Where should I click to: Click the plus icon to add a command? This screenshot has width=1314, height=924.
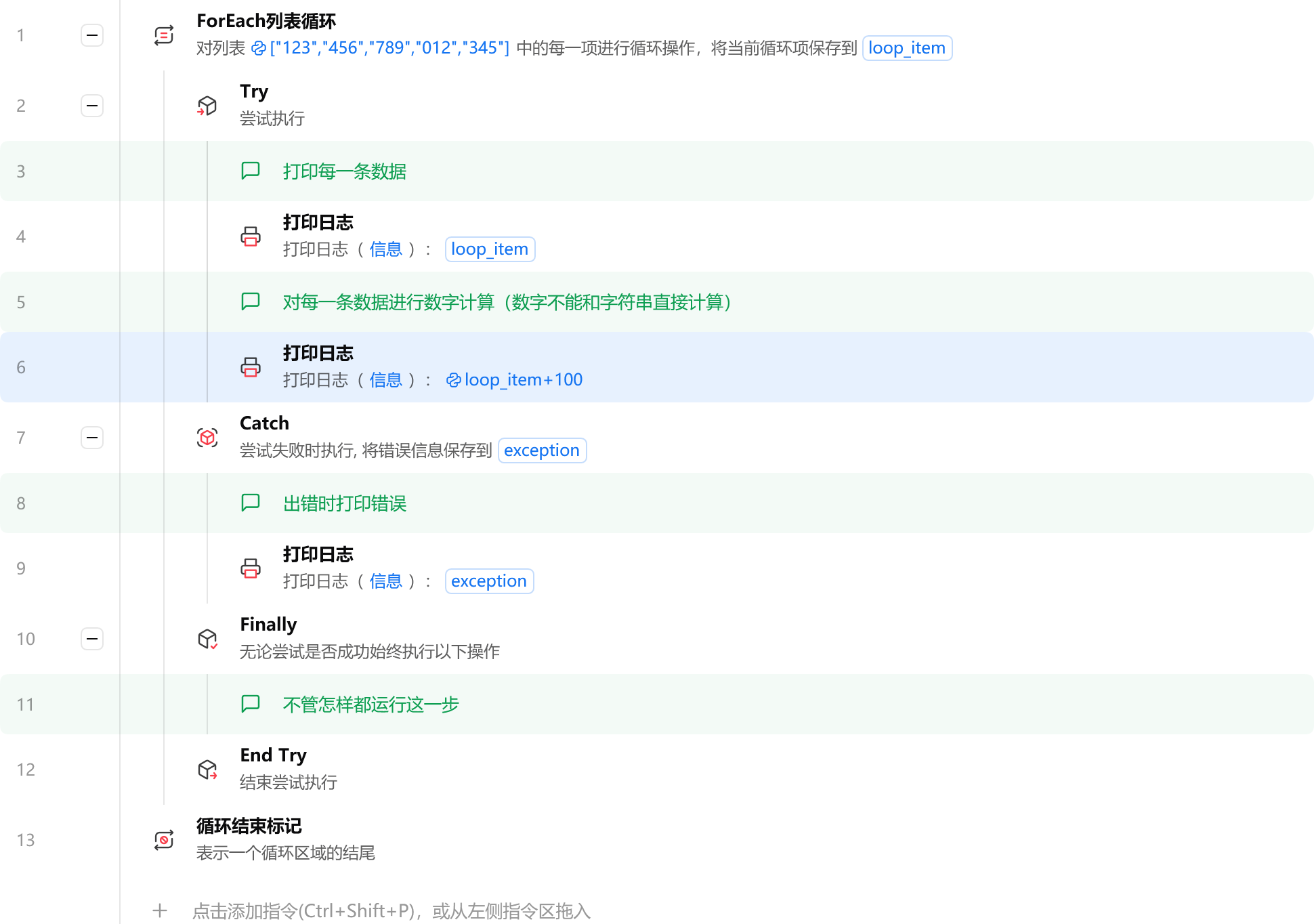coord(160,910)
